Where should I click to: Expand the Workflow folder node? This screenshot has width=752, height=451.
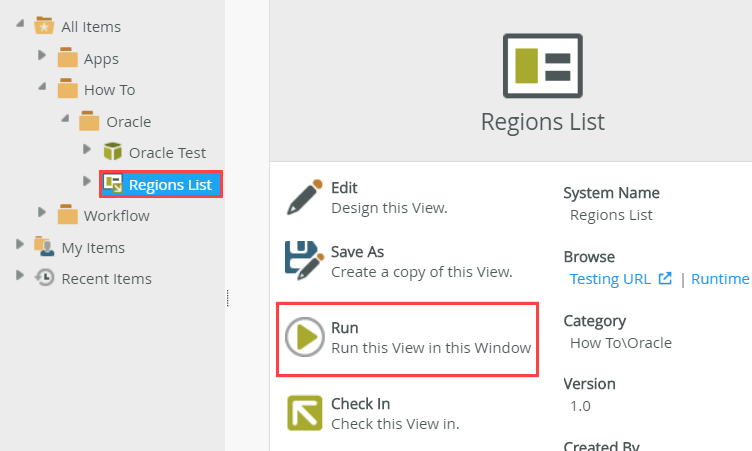tap(42, 214)
